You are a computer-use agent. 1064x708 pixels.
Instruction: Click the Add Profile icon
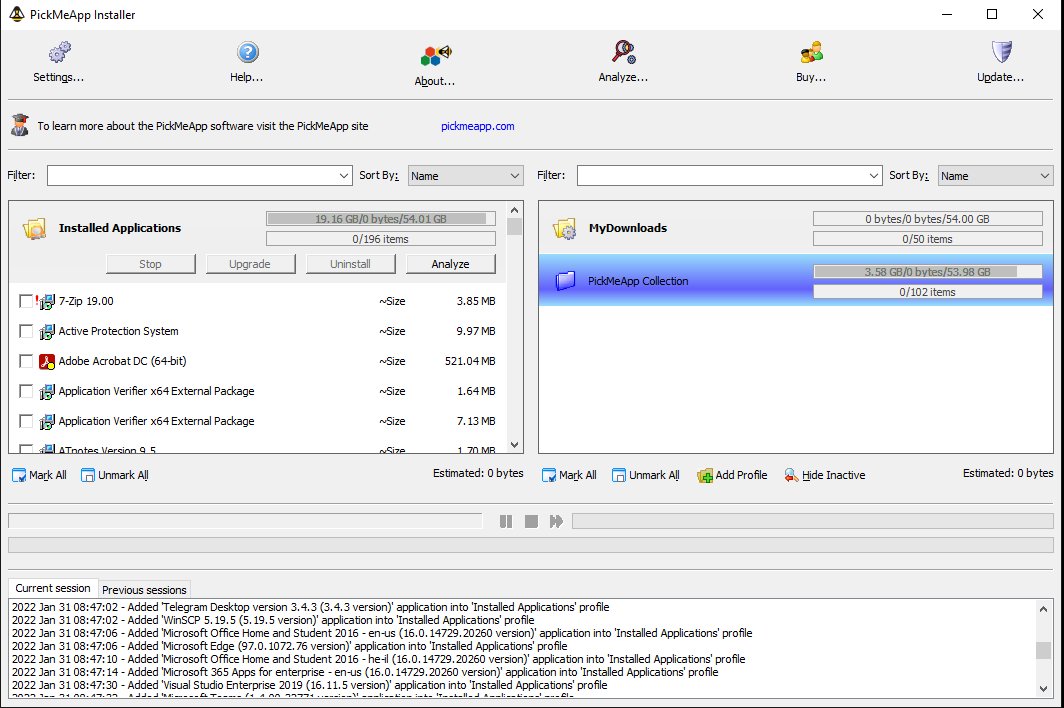coord(705,475)
